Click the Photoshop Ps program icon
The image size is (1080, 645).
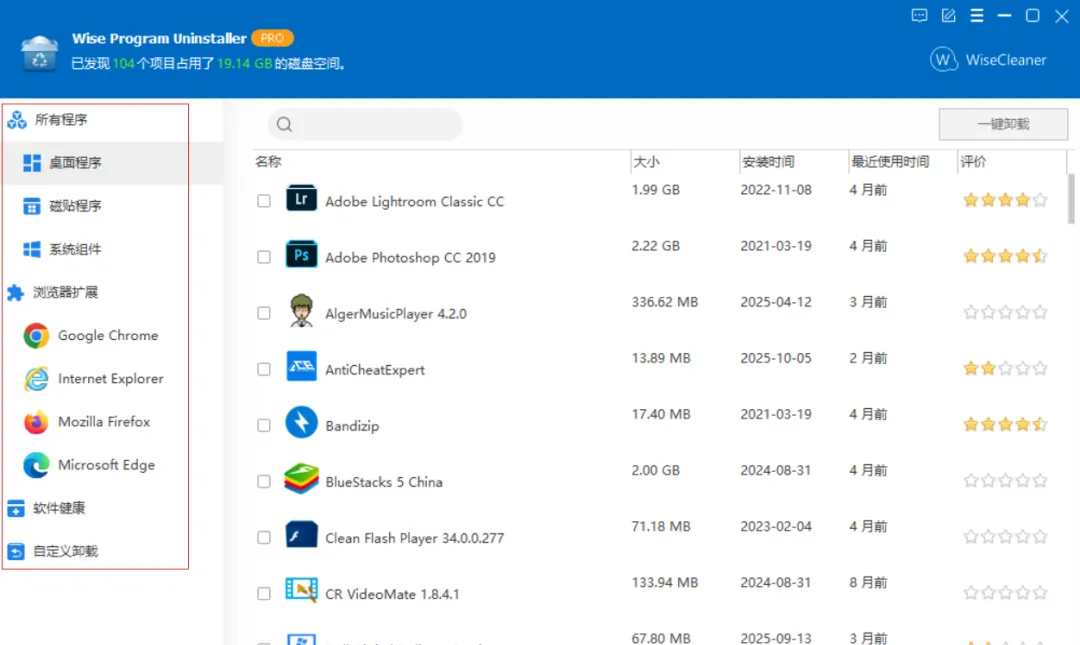point(301,255)
